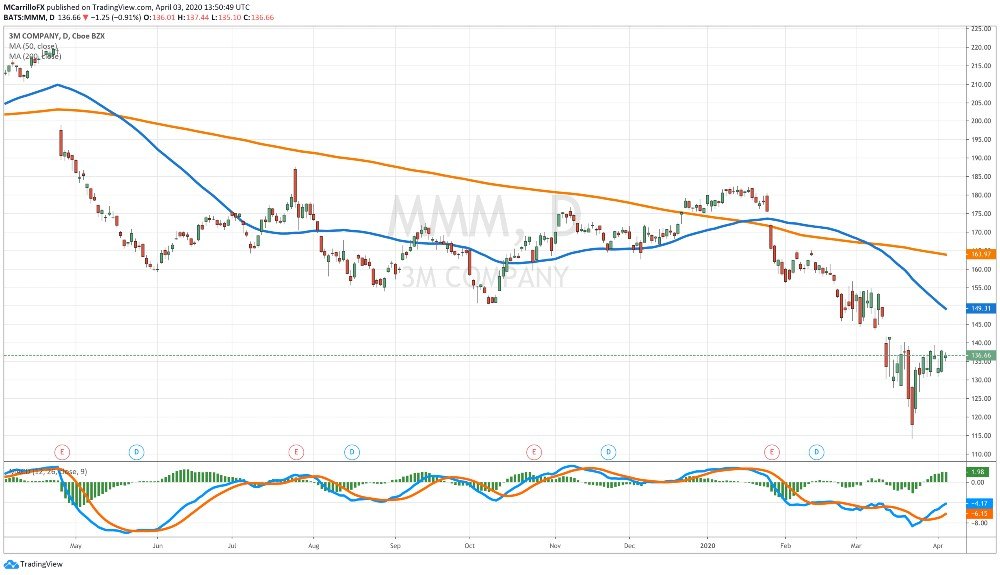Click the Mar label on time axis
This screenshot has height=575, width=1000.
point(856,546)
